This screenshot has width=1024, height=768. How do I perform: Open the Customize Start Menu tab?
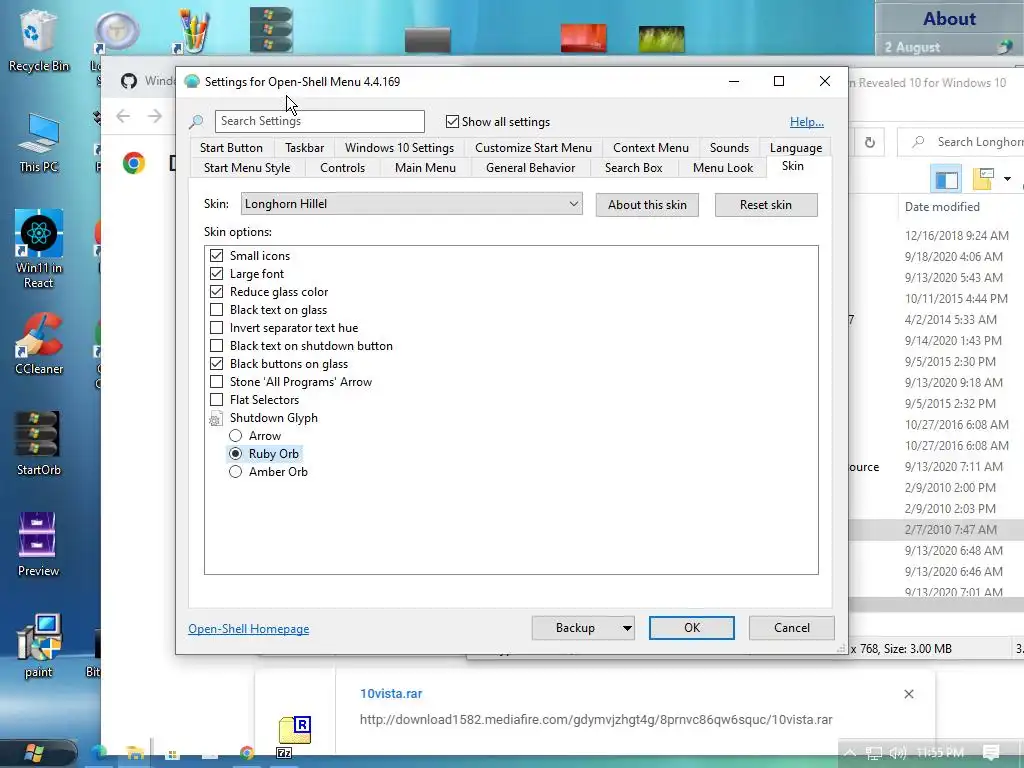point(533,148)
